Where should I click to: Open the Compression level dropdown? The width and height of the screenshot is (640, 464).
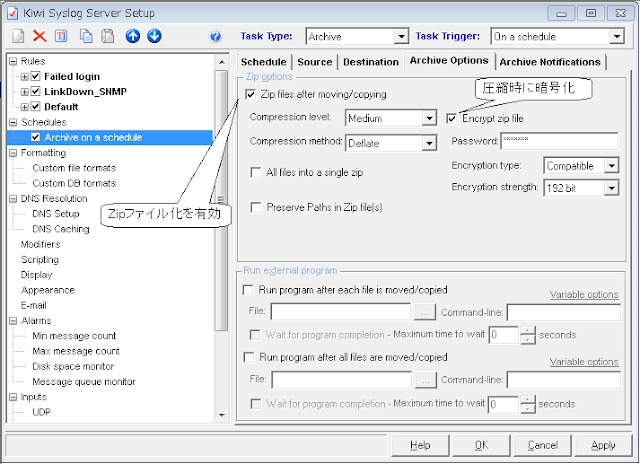pyautogui.click(x=429, y=119)
